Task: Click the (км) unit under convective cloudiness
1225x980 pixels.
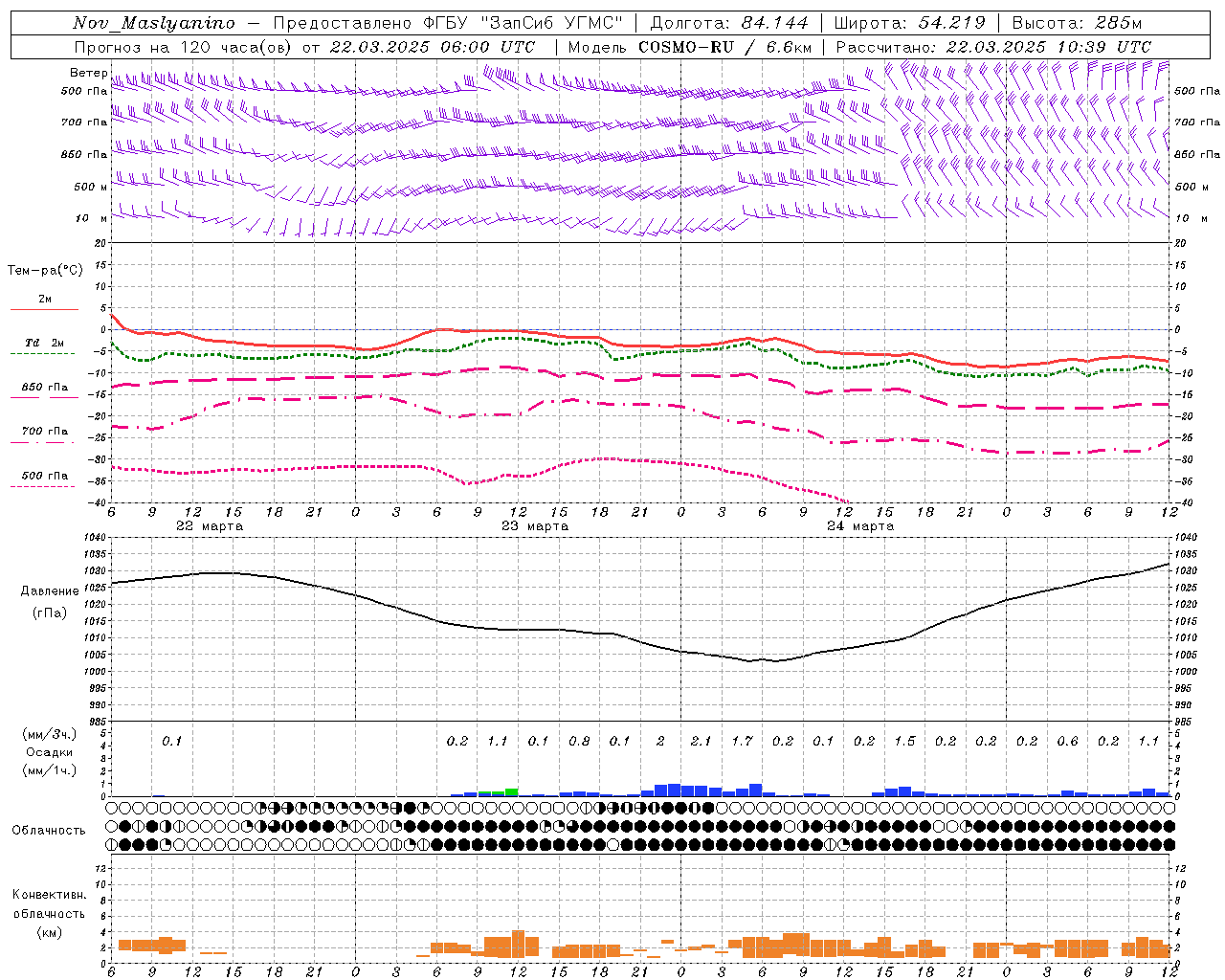Action: click(50, 932)
